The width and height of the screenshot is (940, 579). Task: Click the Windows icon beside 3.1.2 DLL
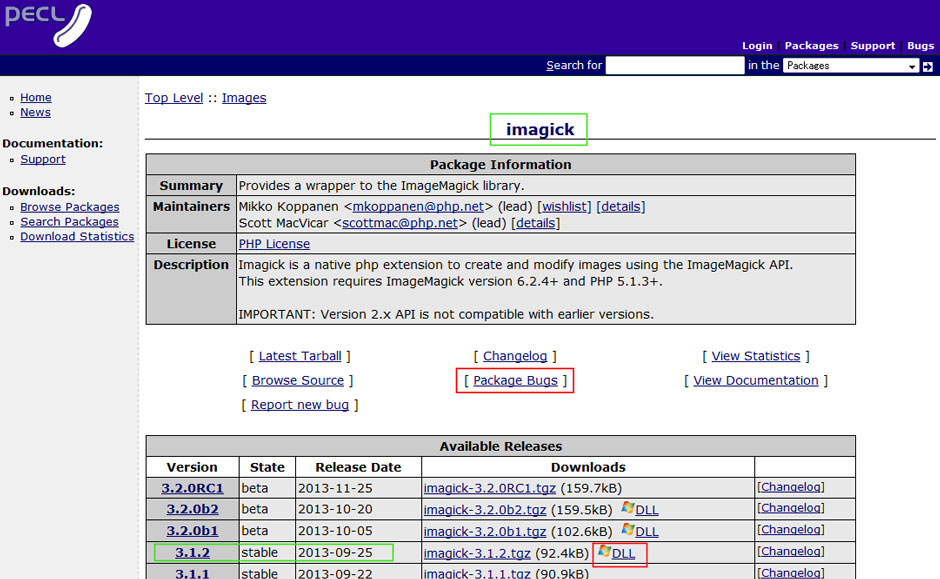pyautogui.click(x=604, y=551)
